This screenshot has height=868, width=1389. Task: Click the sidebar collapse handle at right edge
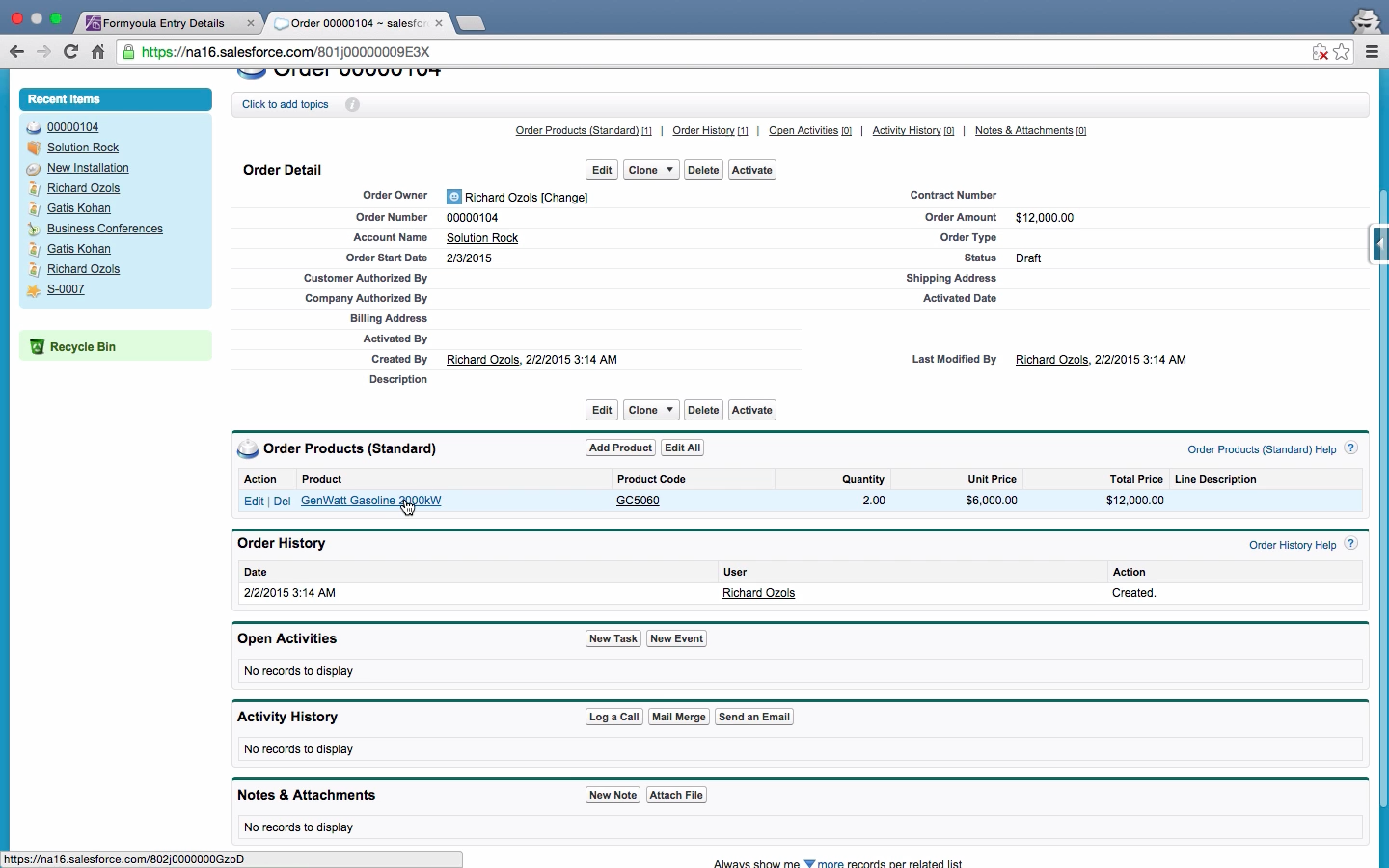(1380, 244)
